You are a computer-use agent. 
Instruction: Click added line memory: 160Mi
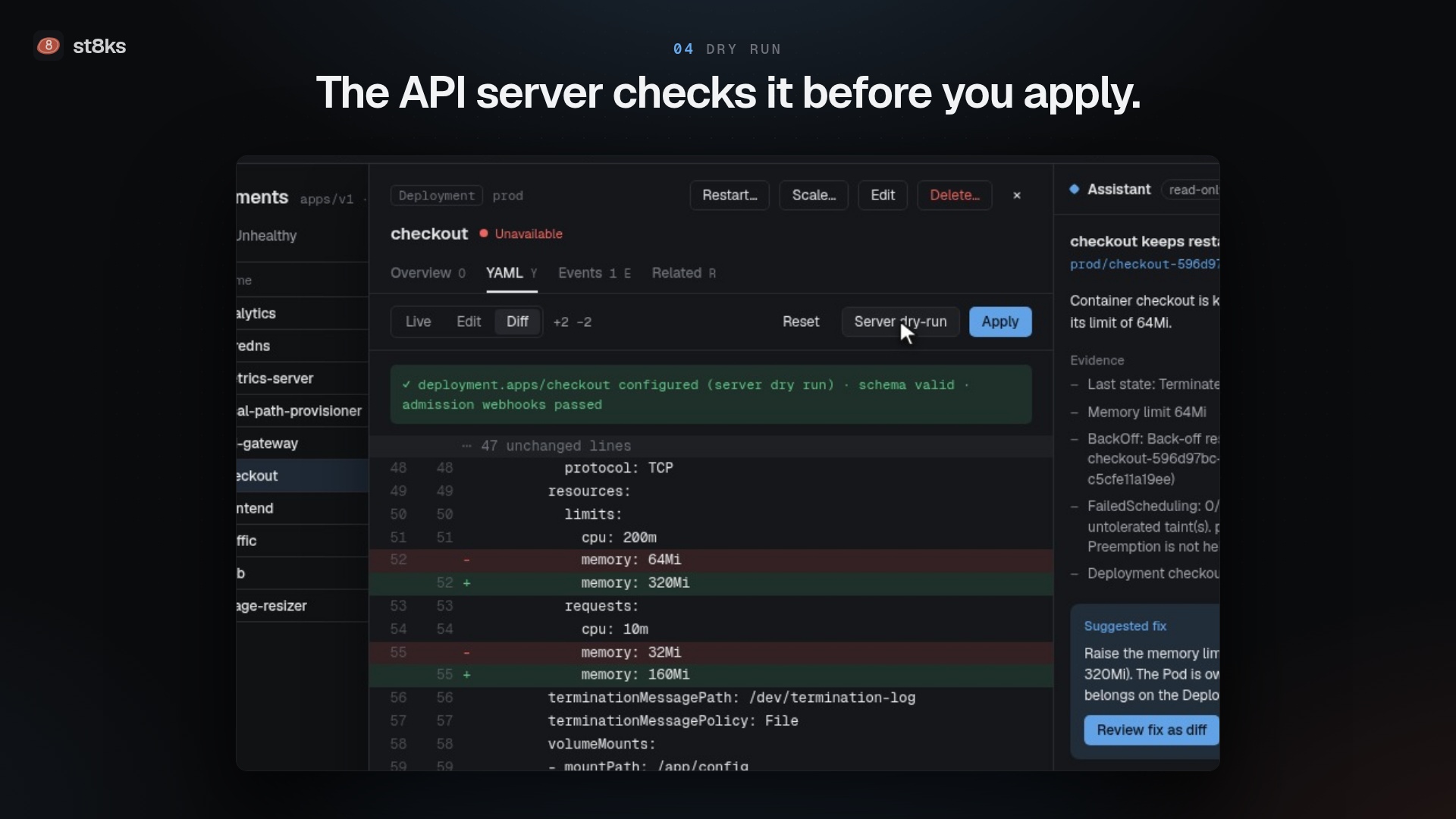pos(711,675)
